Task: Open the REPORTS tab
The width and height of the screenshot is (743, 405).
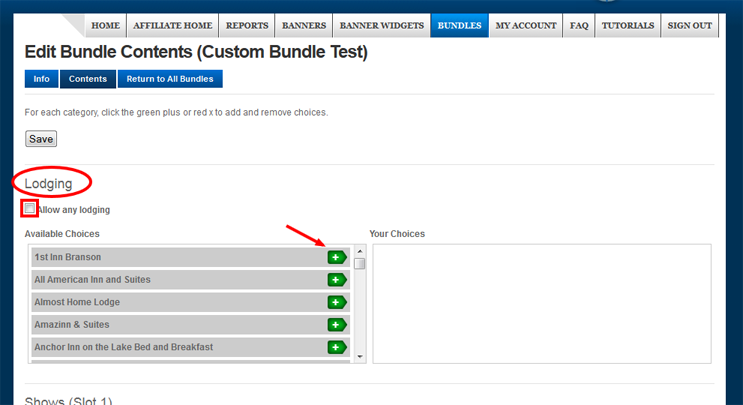Action: pyautogui.click(x=247, y=26)
